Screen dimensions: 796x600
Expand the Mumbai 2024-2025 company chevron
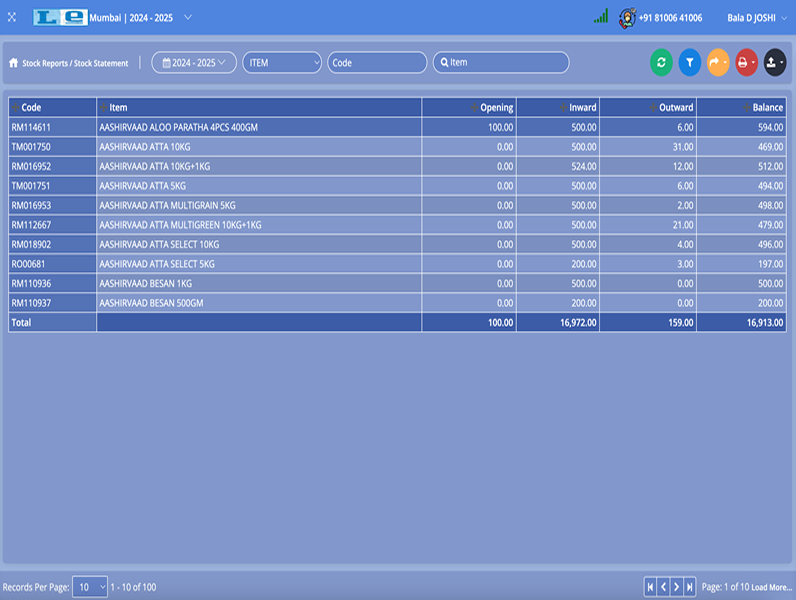click(x=188, y=17)
